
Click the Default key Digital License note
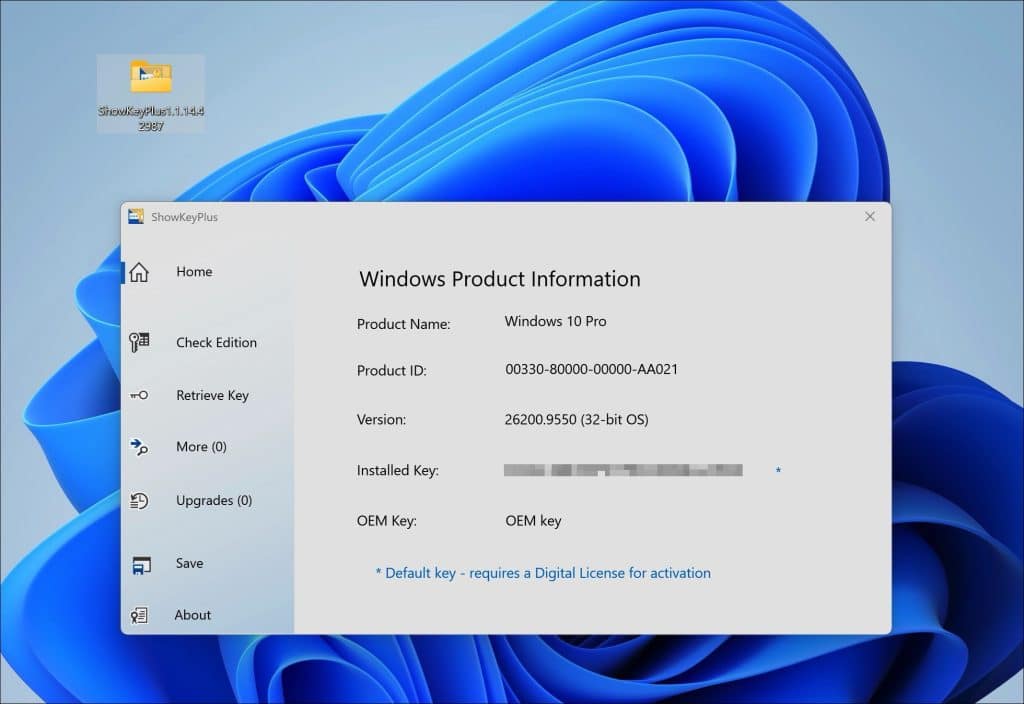pyautogui.click(x=543, y=573)
